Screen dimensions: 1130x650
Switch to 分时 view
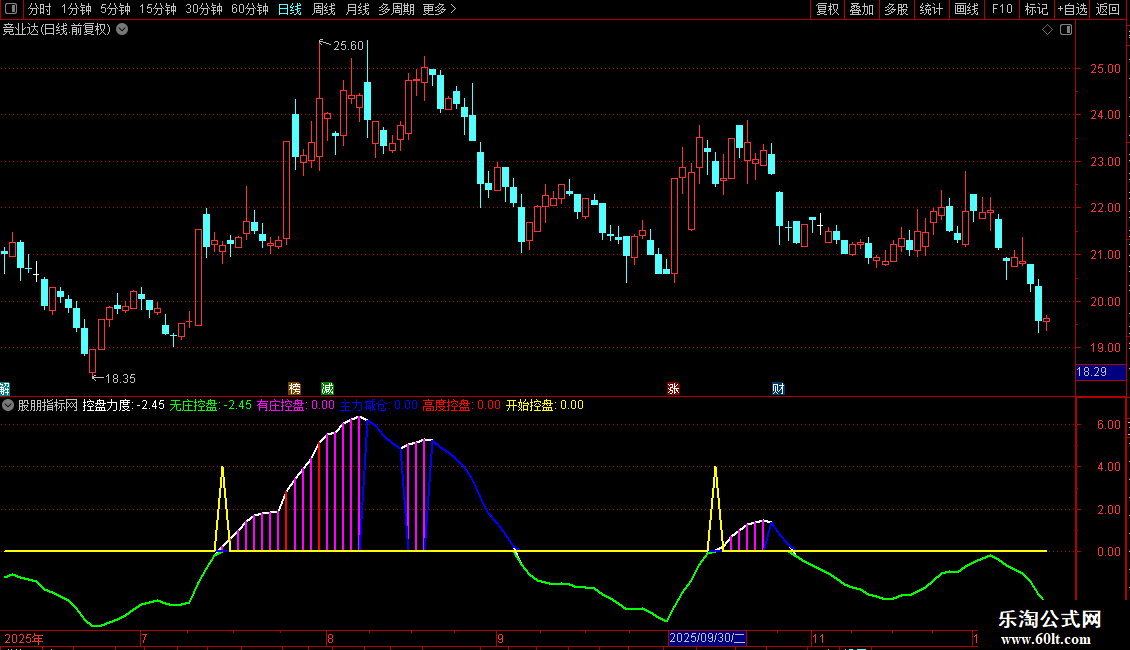[40, 9]
